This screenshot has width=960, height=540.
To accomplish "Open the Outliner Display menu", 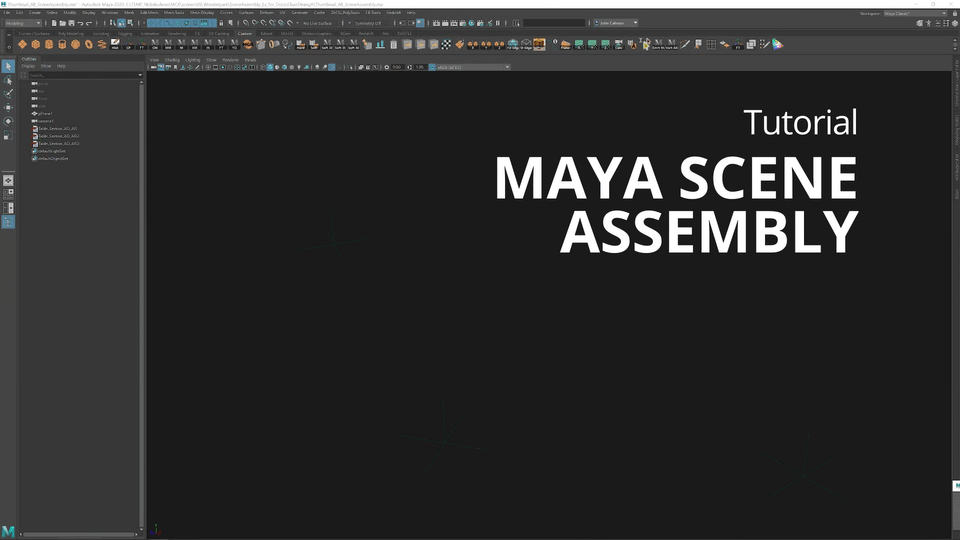I will coord(28,66).
